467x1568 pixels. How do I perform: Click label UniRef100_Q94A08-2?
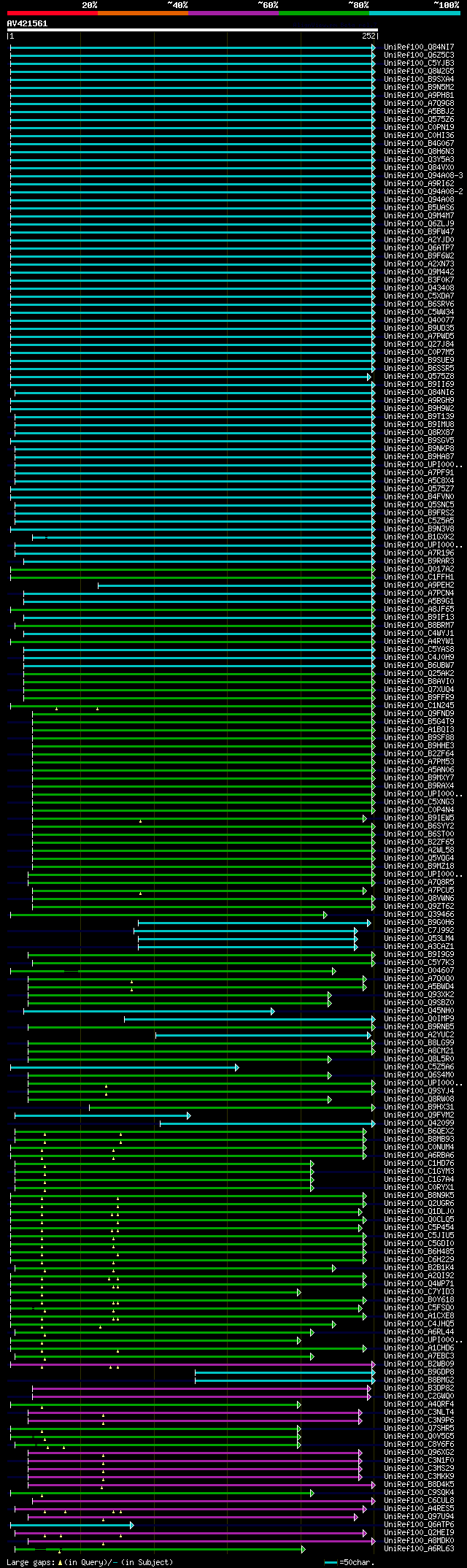(x=423, y=191)
